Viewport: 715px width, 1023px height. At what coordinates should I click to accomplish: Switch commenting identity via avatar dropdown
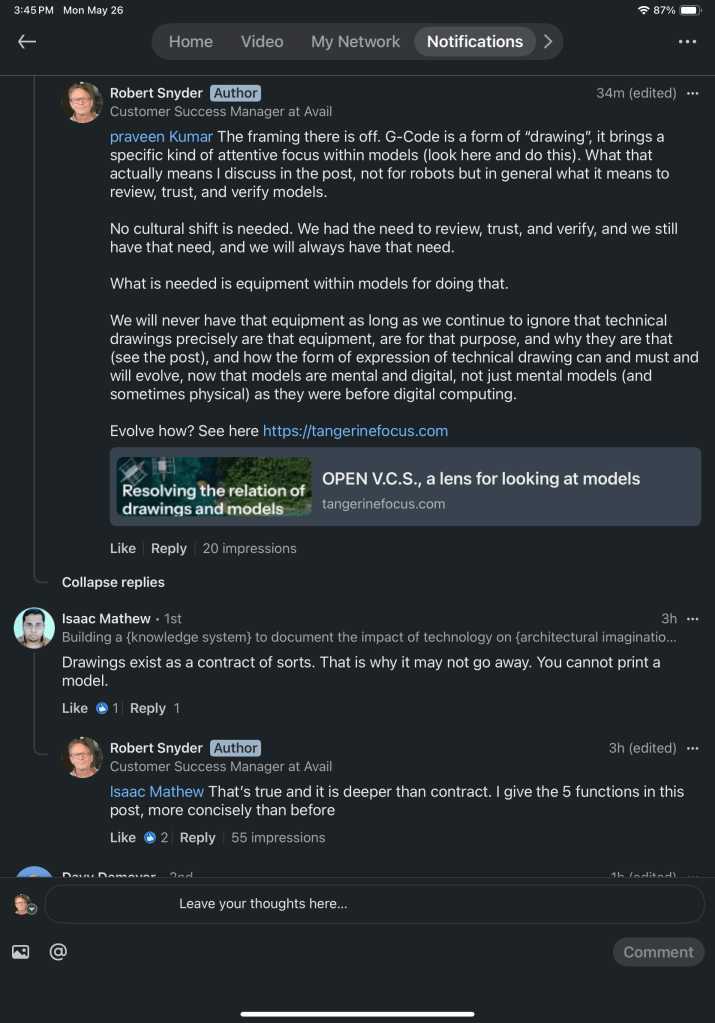(23, 904)
